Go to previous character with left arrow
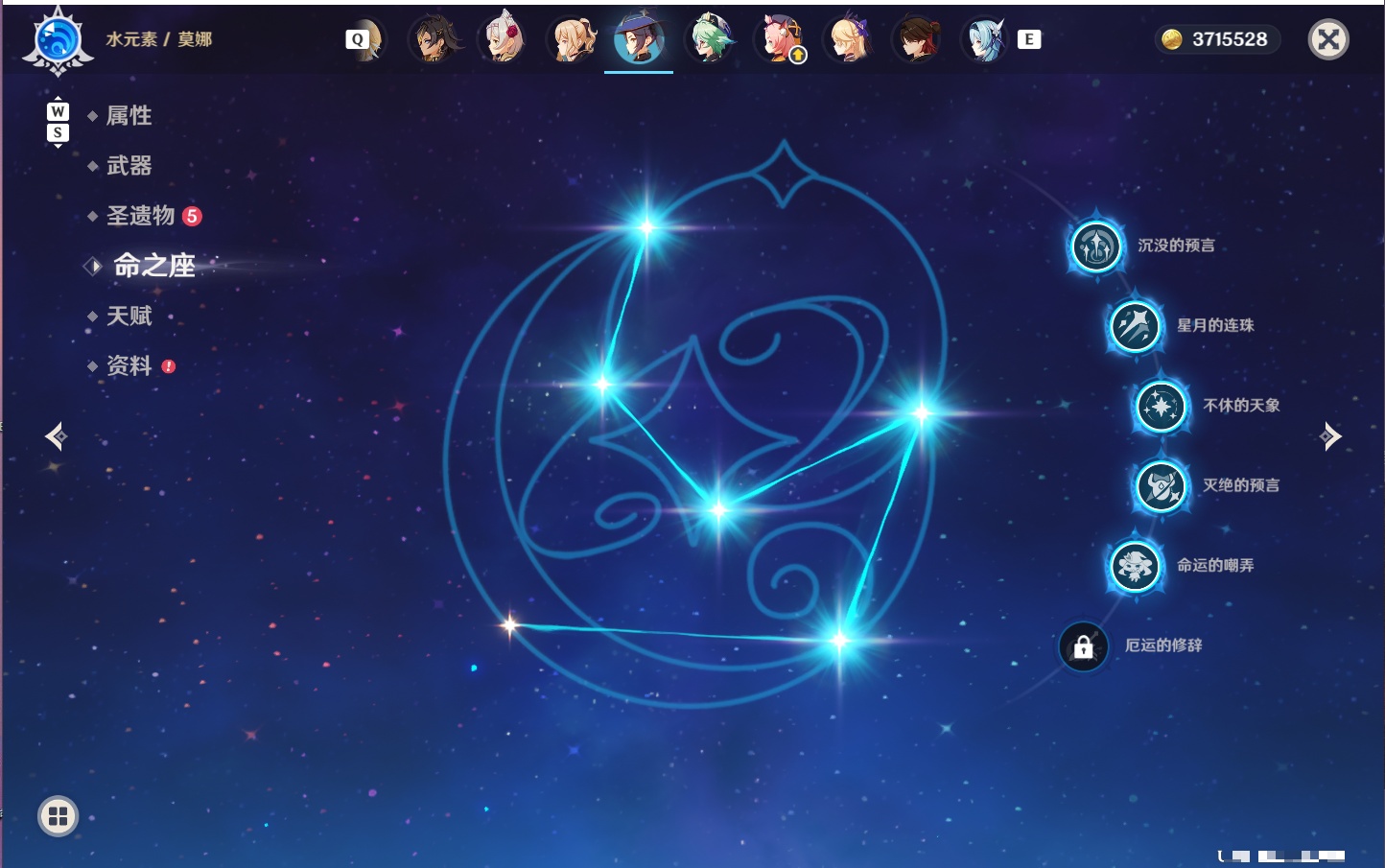This screenshot has width=1385, height=868. coord(56,436)
